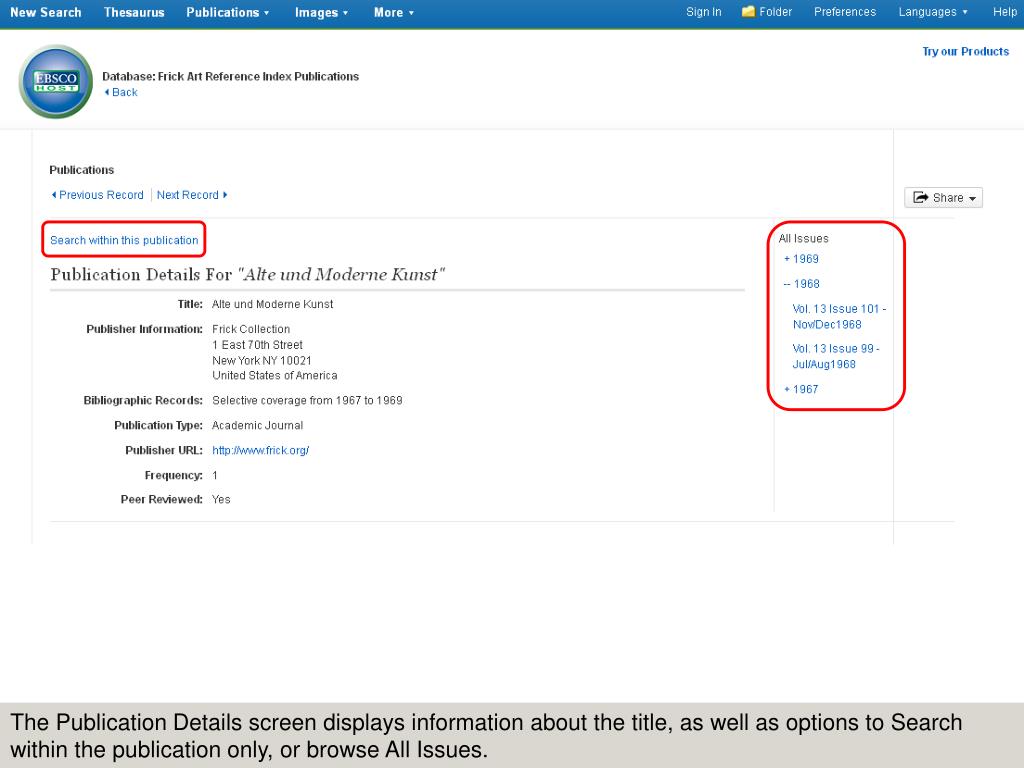Click the '1 East 70th Street' address line

257,345
